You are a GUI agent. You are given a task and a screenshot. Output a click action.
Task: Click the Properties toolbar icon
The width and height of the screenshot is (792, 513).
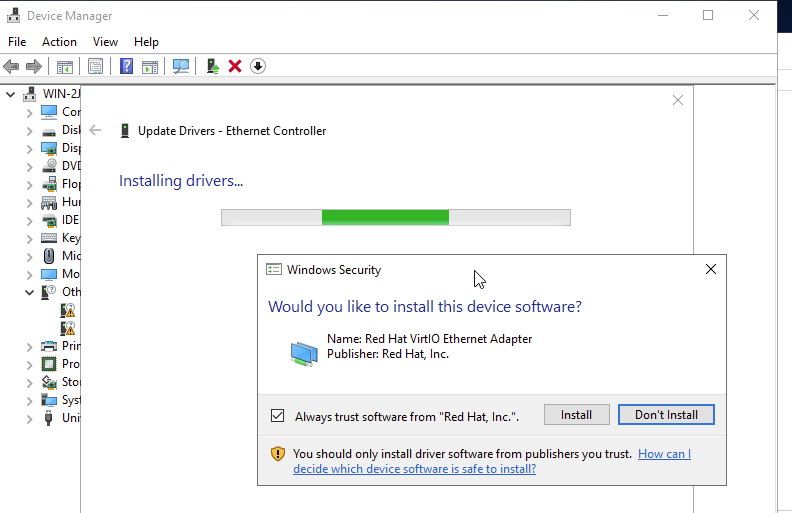(95, 66)
